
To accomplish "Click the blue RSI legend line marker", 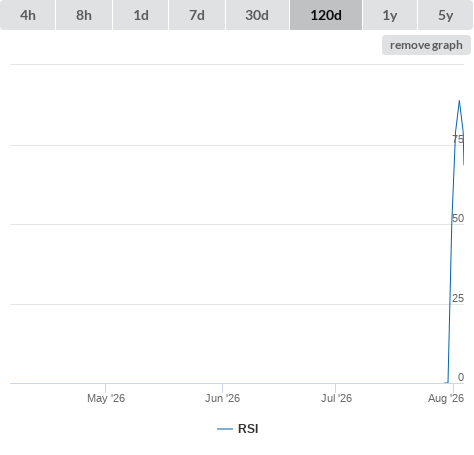I will [225, 429].
